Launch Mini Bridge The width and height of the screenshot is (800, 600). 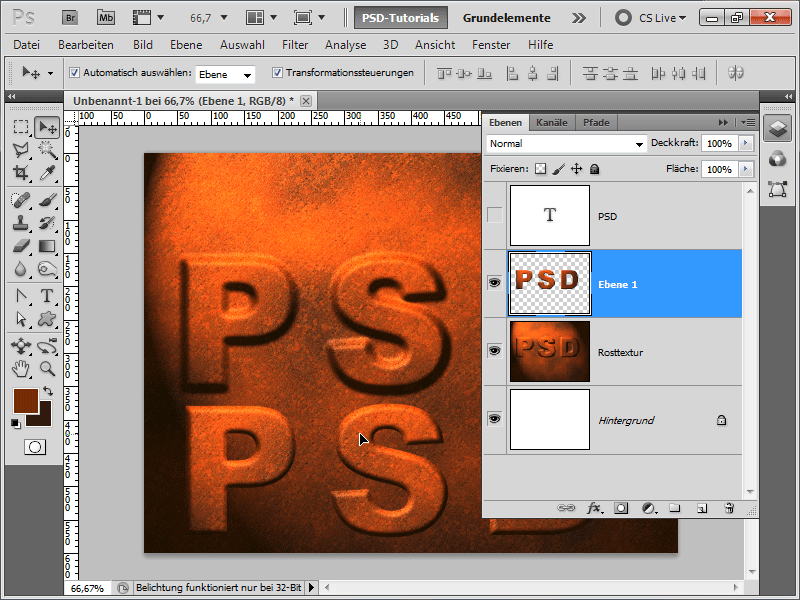pos(106,18)
